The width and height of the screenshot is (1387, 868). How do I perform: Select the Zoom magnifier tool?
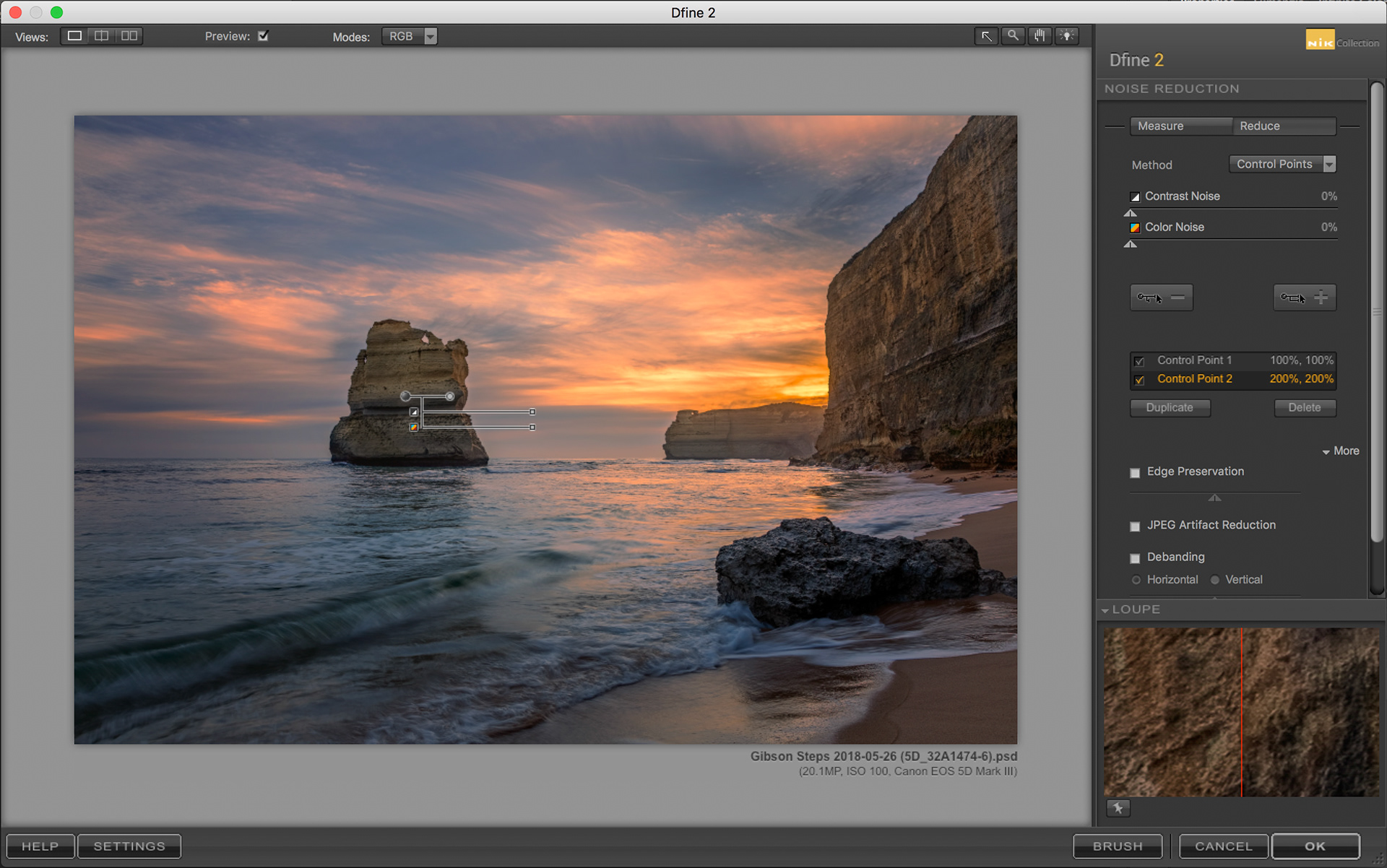coord(1013,36)
